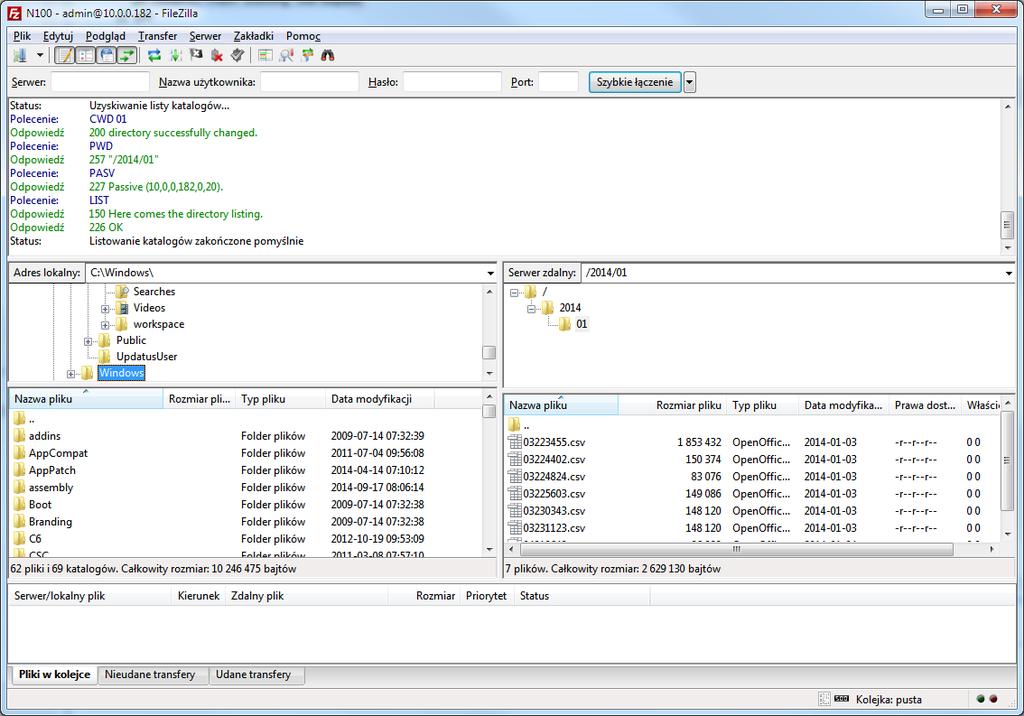Expand the Windows folder tree node
Image resolution: width=1024 pixels, height=716 pixels.
[71, 374]
